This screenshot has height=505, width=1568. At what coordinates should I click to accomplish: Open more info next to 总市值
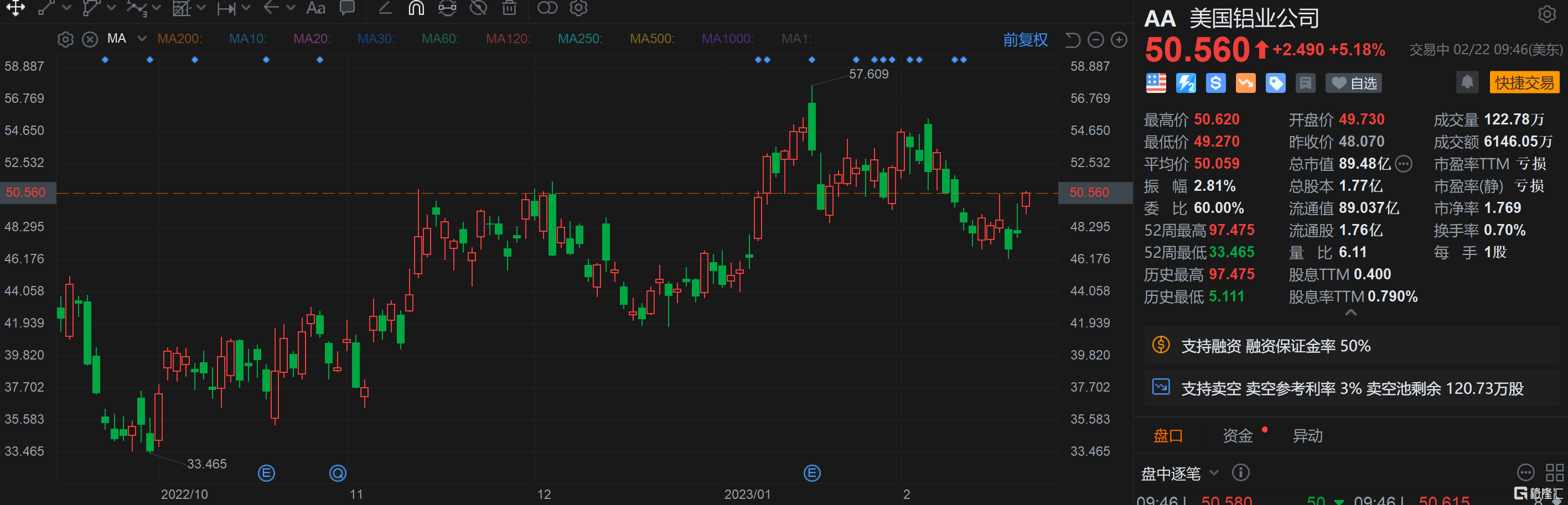pos(1403,164)
